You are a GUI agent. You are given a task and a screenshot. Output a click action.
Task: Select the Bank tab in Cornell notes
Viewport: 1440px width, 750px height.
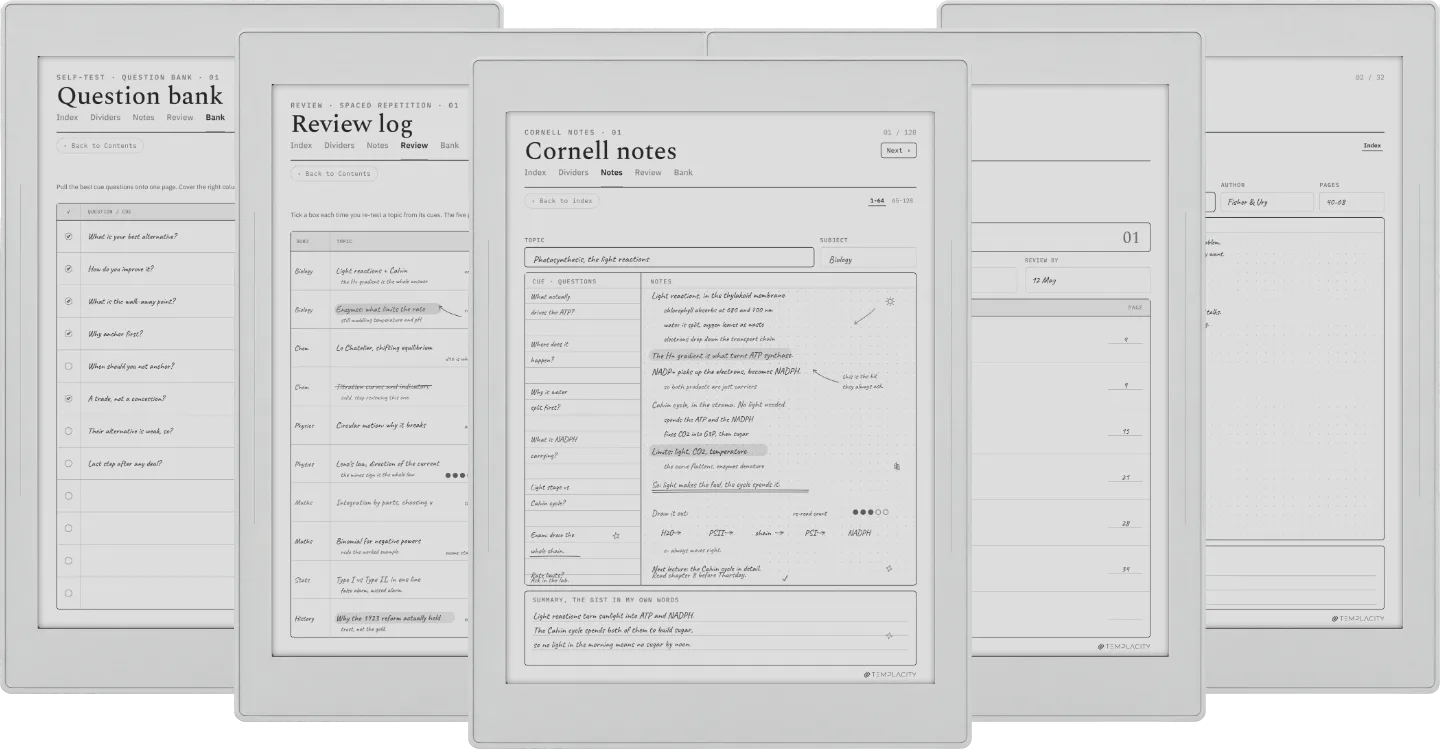pos(683,172)
